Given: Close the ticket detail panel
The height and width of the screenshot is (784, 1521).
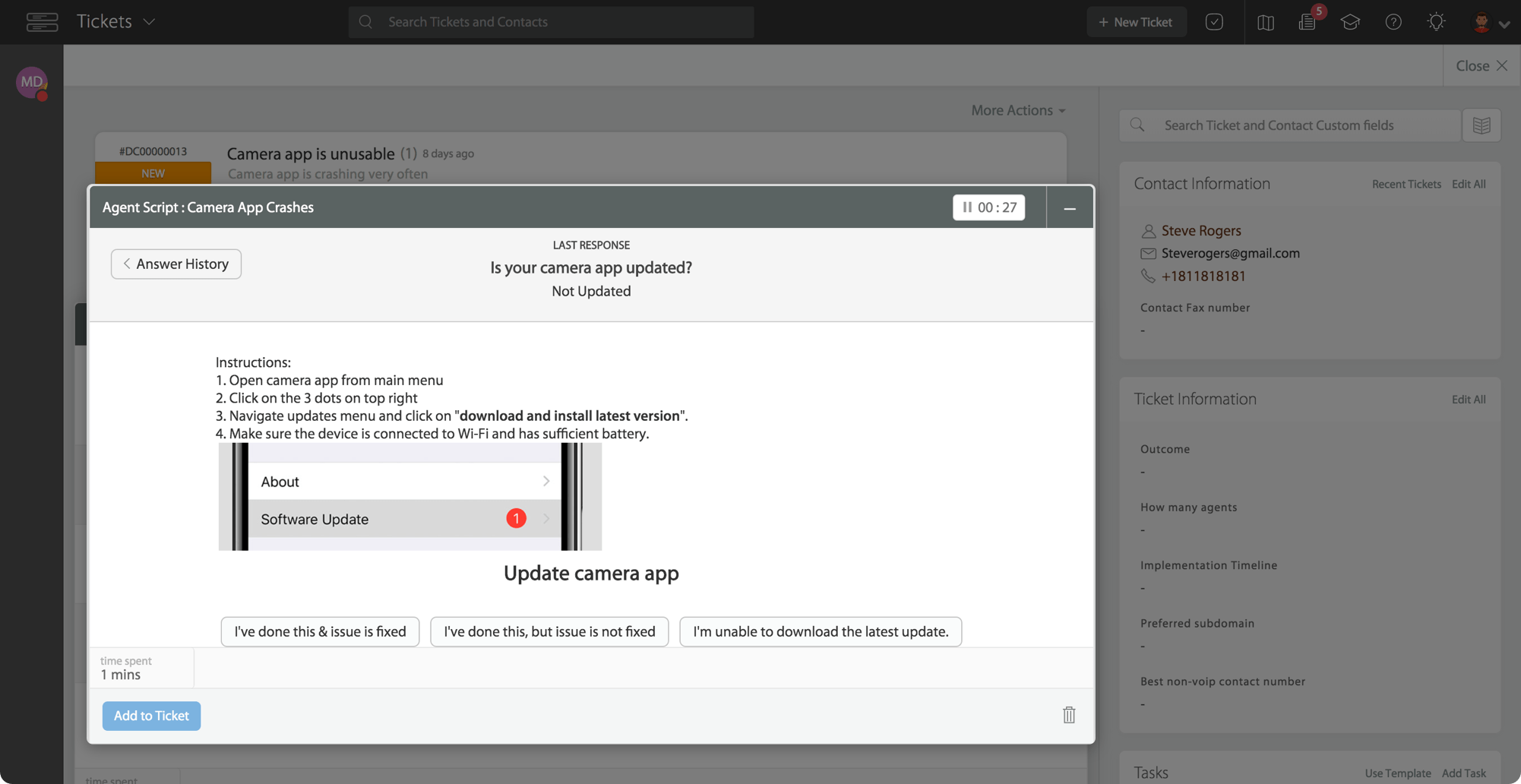Looking at the screenshot, I should point(1481,66).
